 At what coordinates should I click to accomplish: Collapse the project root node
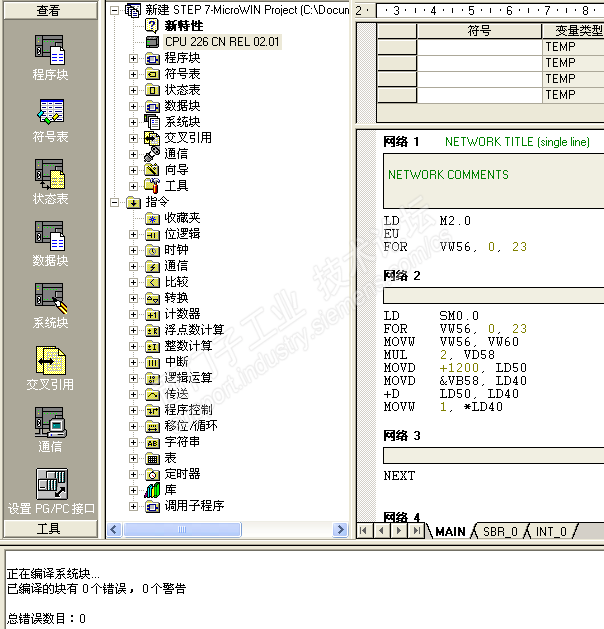115,10
